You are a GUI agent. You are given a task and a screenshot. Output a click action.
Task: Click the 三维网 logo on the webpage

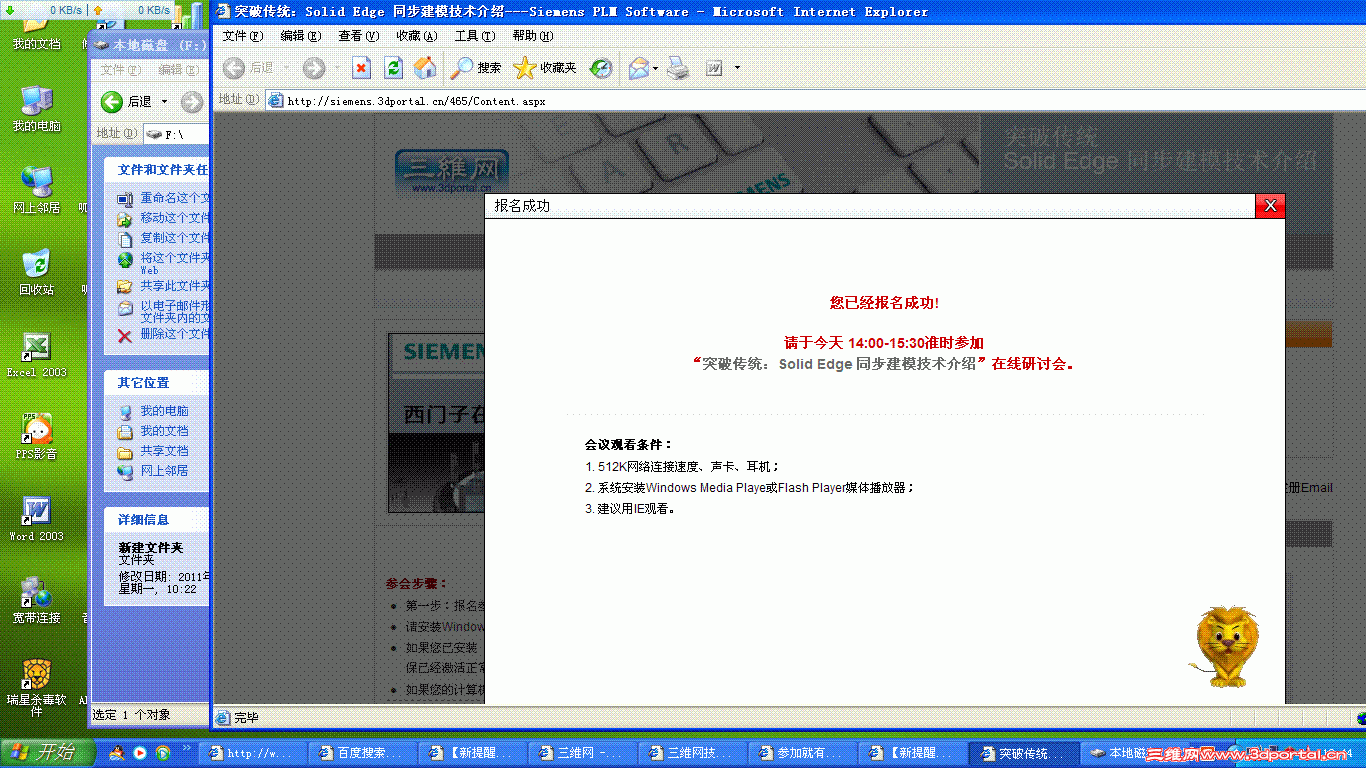click(x=452, y=172)
